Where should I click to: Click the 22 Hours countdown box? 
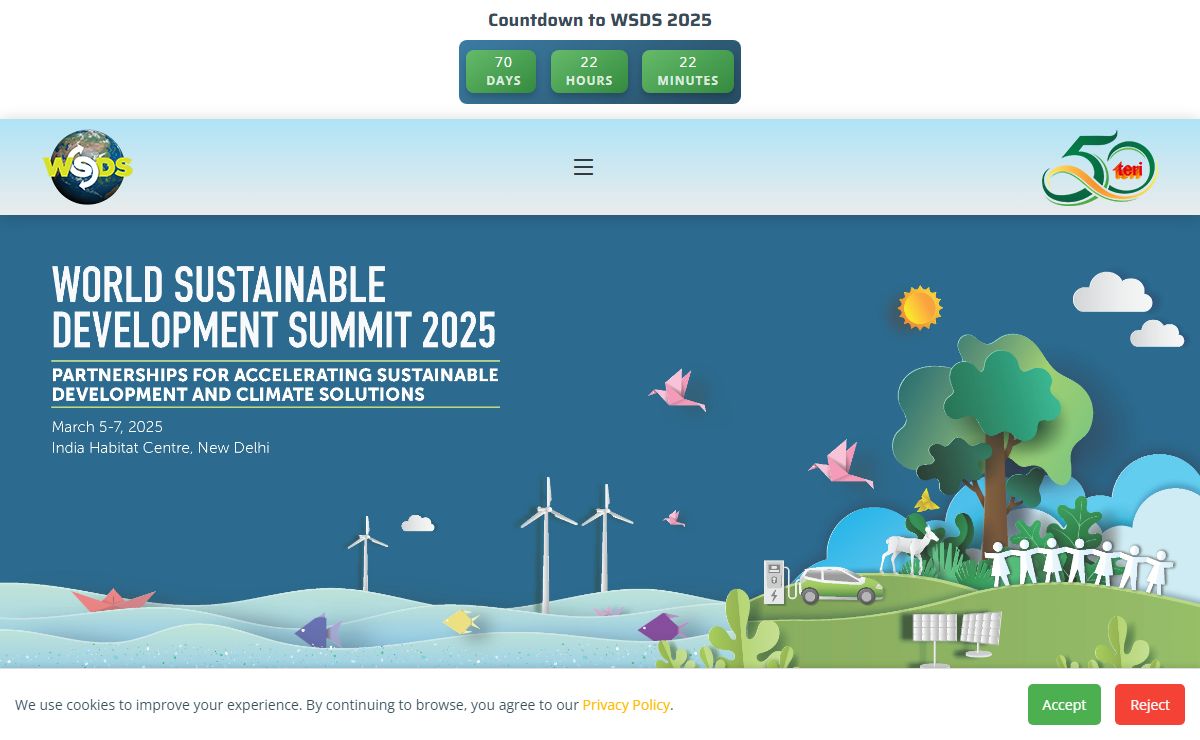pyautogui.click(x=589, y=71)
